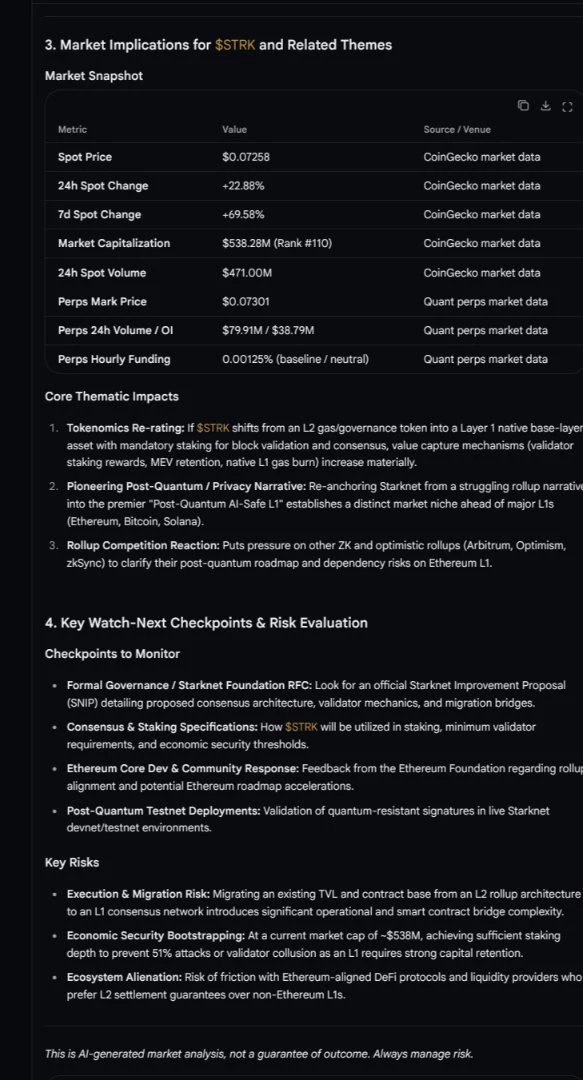Click the +22.88% 24h change value
This screenshot has height=1080, width=583.
[x=243, y=186]
